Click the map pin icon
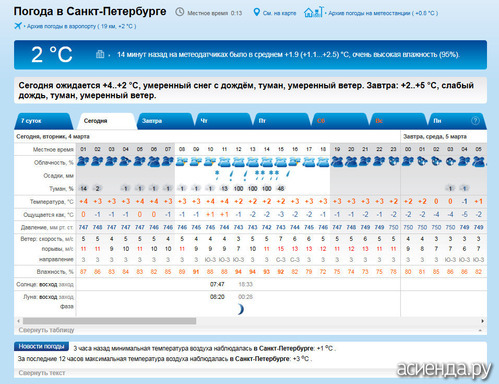The image size is (499, 384). click(256, 12)
